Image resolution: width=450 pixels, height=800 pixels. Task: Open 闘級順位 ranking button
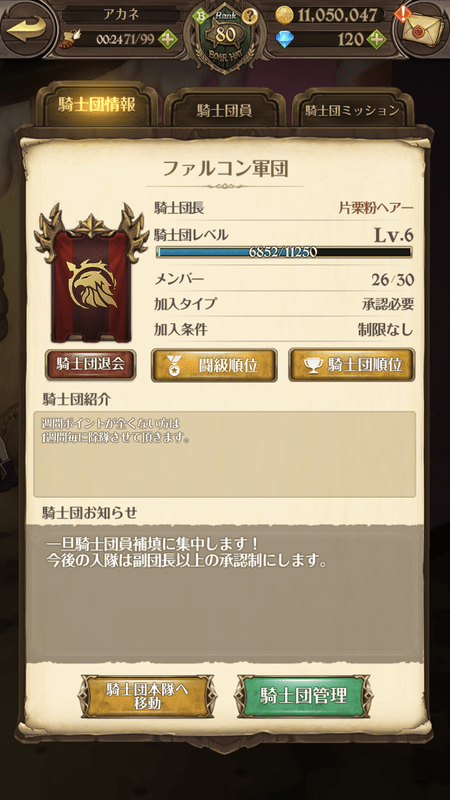tap(214, 365)
